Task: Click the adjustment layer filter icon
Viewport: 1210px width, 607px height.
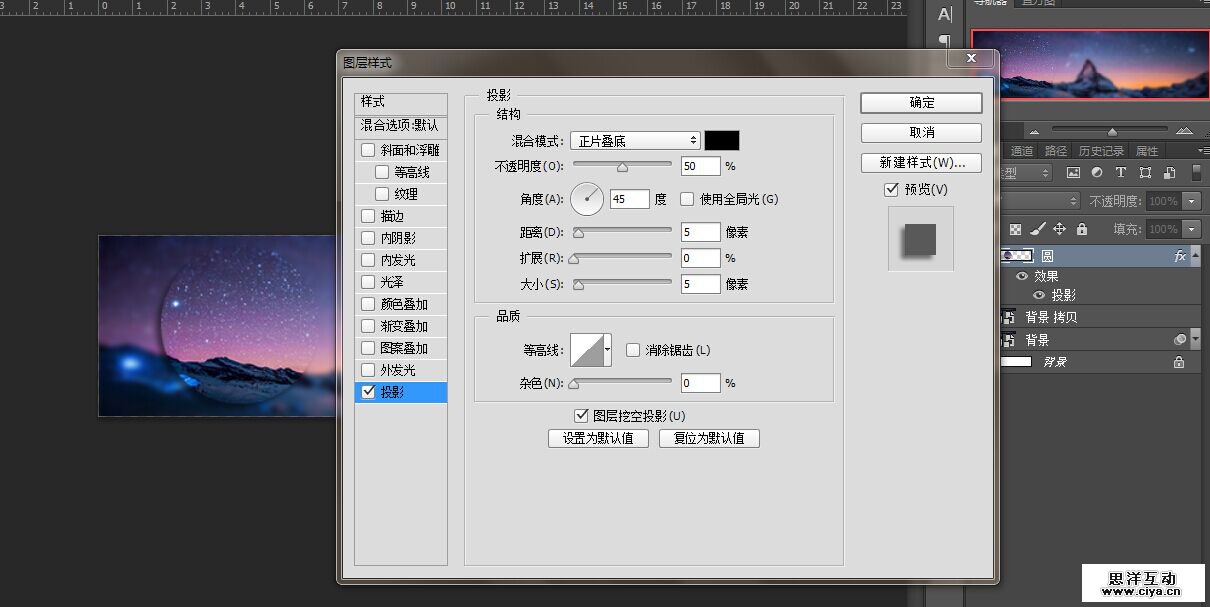Action: coord(1097,173)
